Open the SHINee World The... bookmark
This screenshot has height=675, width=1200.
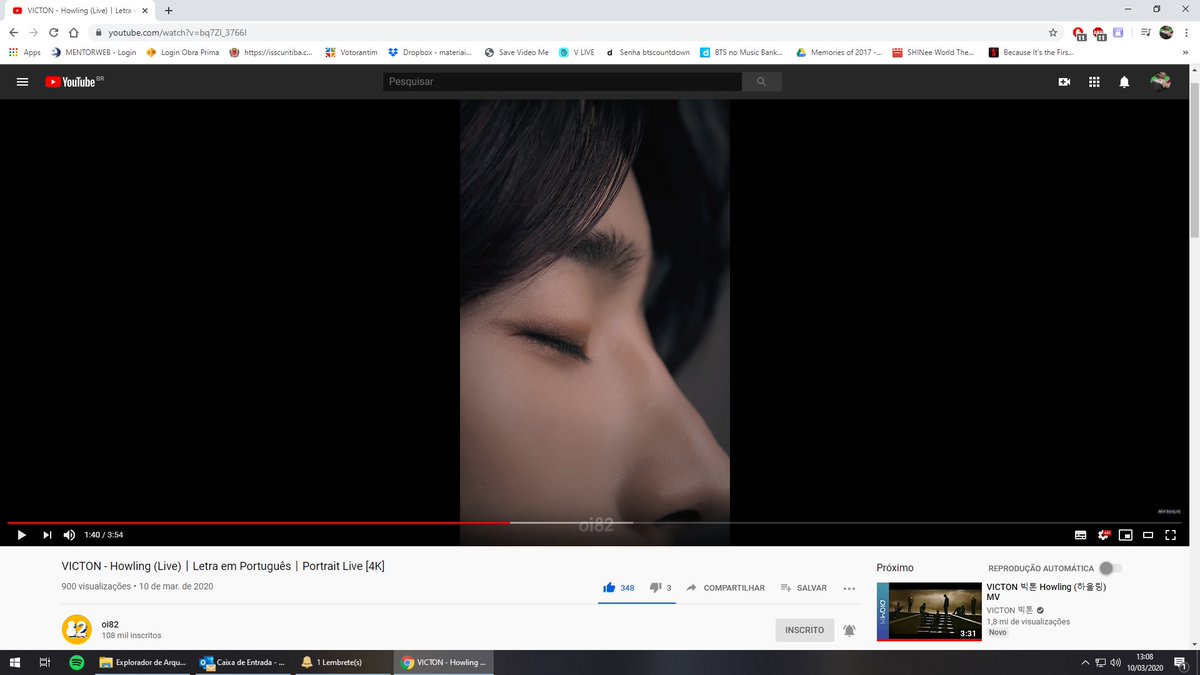click(933, 52)
